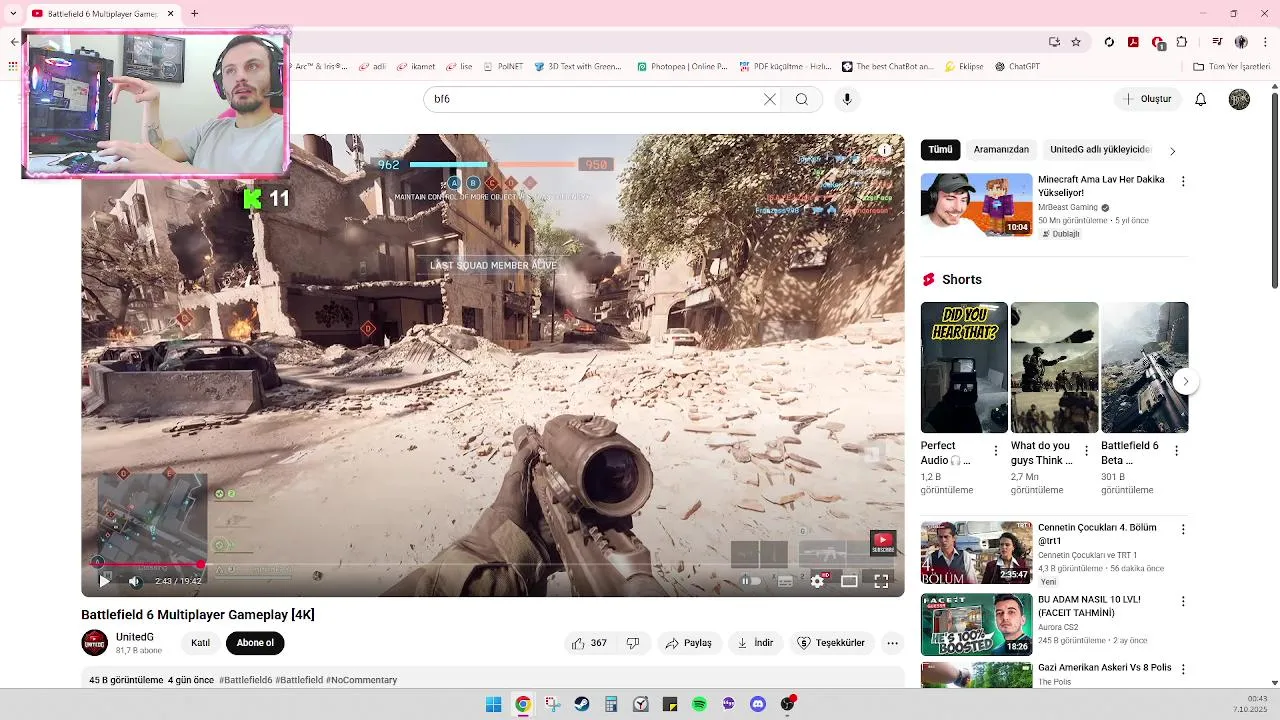Image resolution: width=1280 pixels, height=720 pixels.
Task: Show more filter chips with the arrow
Action: pos(1172,151)
